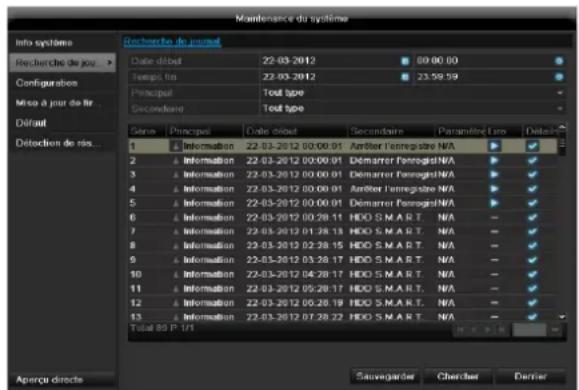Click information type icon in row 1
The height and width of the screenshot is (390, 579).
click(176, 146)
